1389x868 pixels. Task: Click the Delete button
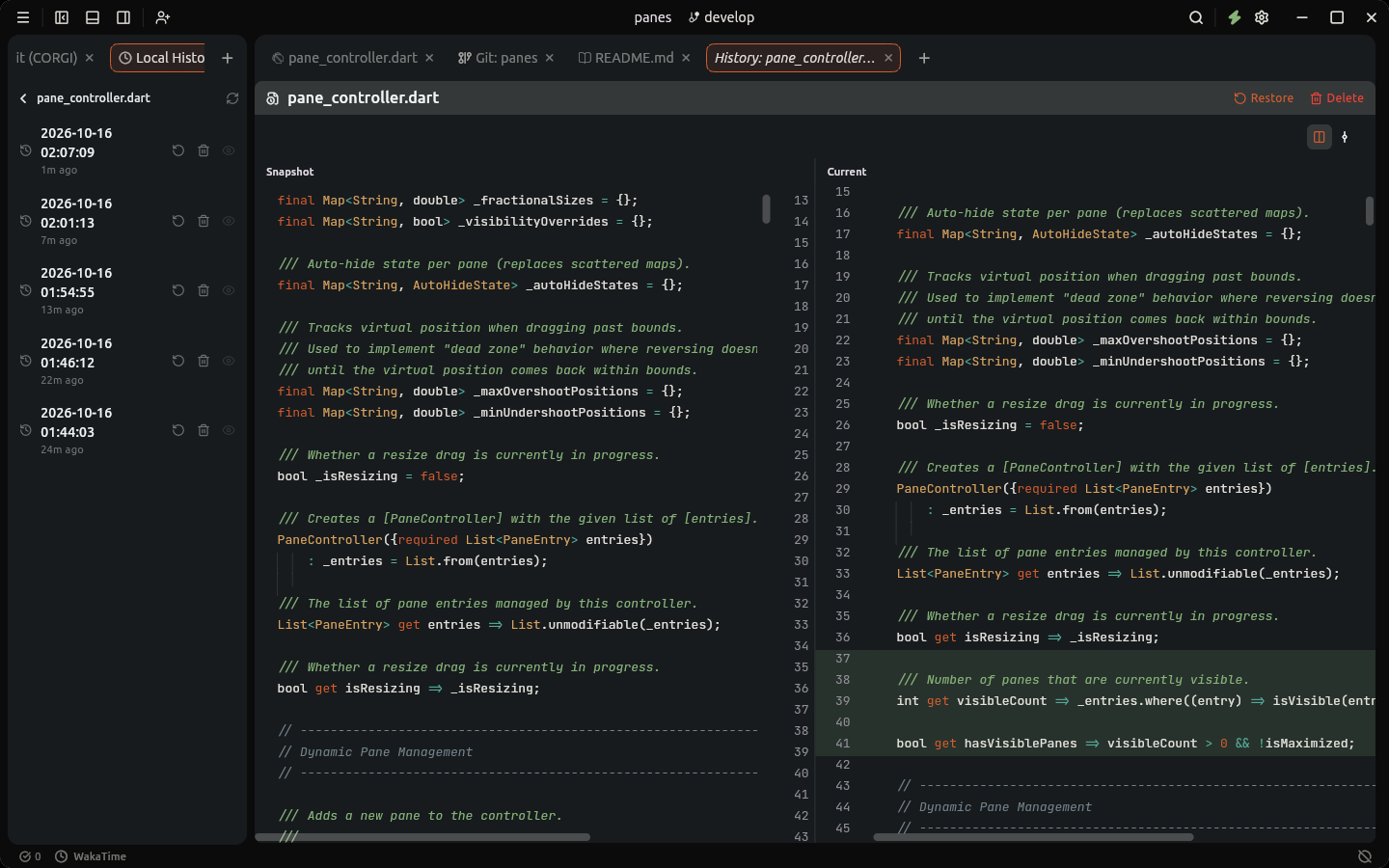click(1337, 98)
